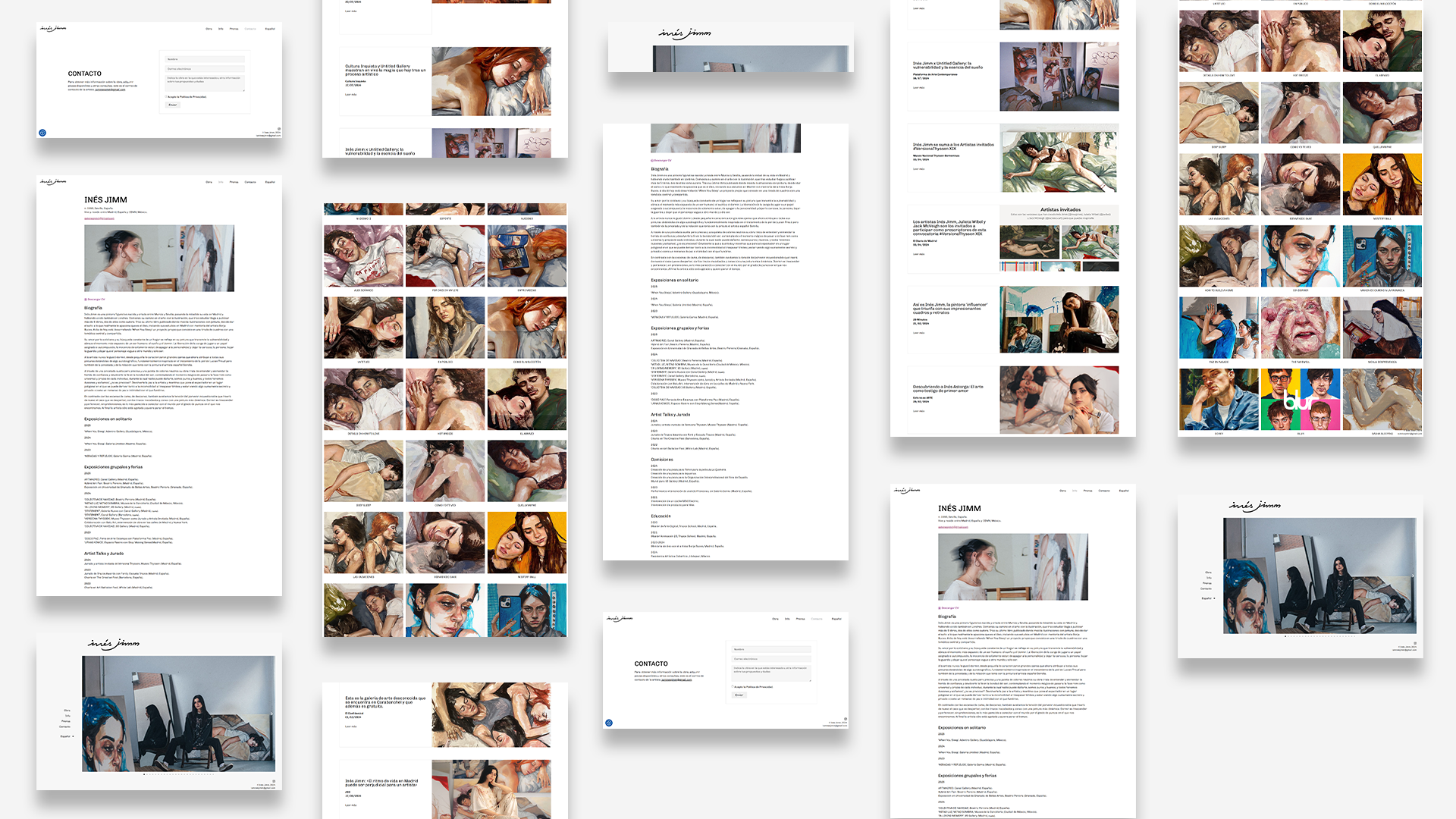Open Instagram icon in top-left contact page footer
The width and height of the screenshot is (1456, 819).
[x=278, y=129]
